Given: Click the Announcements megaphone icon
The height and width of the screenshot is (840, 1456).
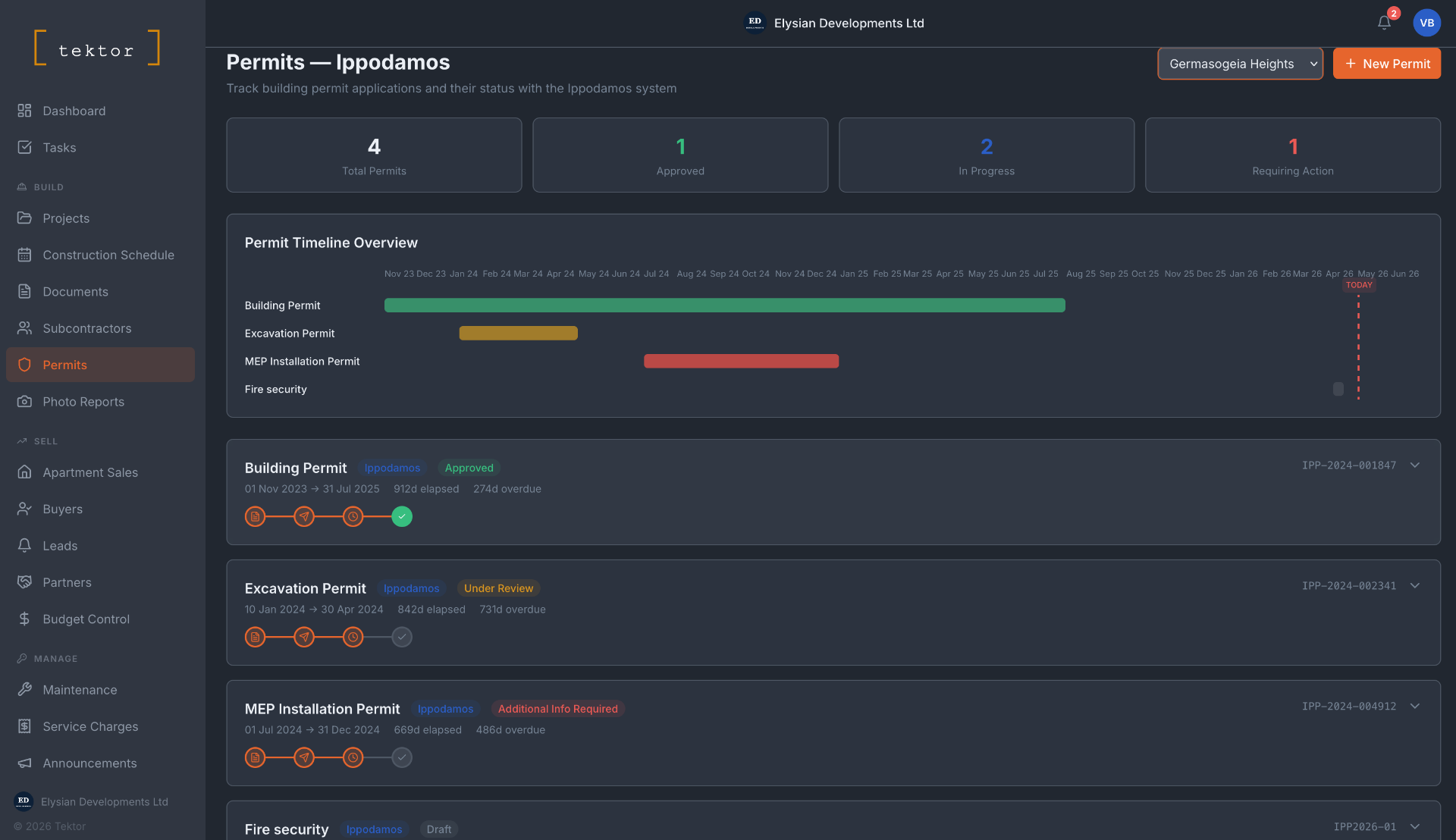Looking at the screenshot, I should click(x=24, y=763).
